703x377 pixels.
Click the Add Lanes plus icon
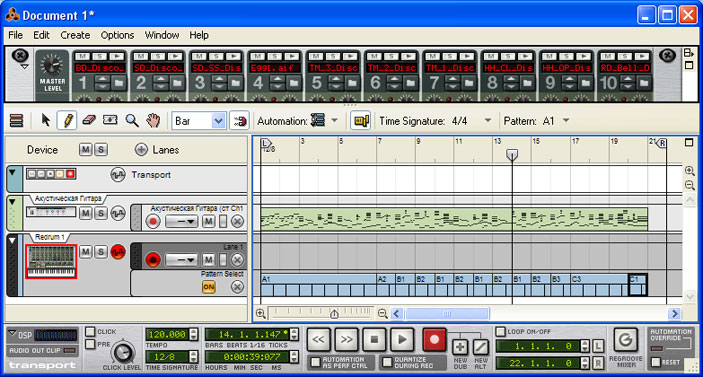[x=141, y=150]
